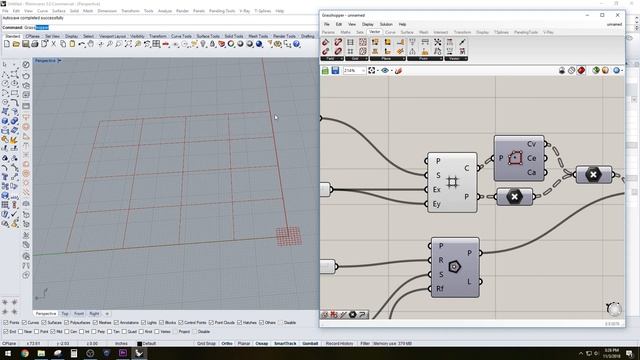Expand the Field panel dropdown in Grasshopper ribbon
Screen dimensions: 640x360
[332, 59]
